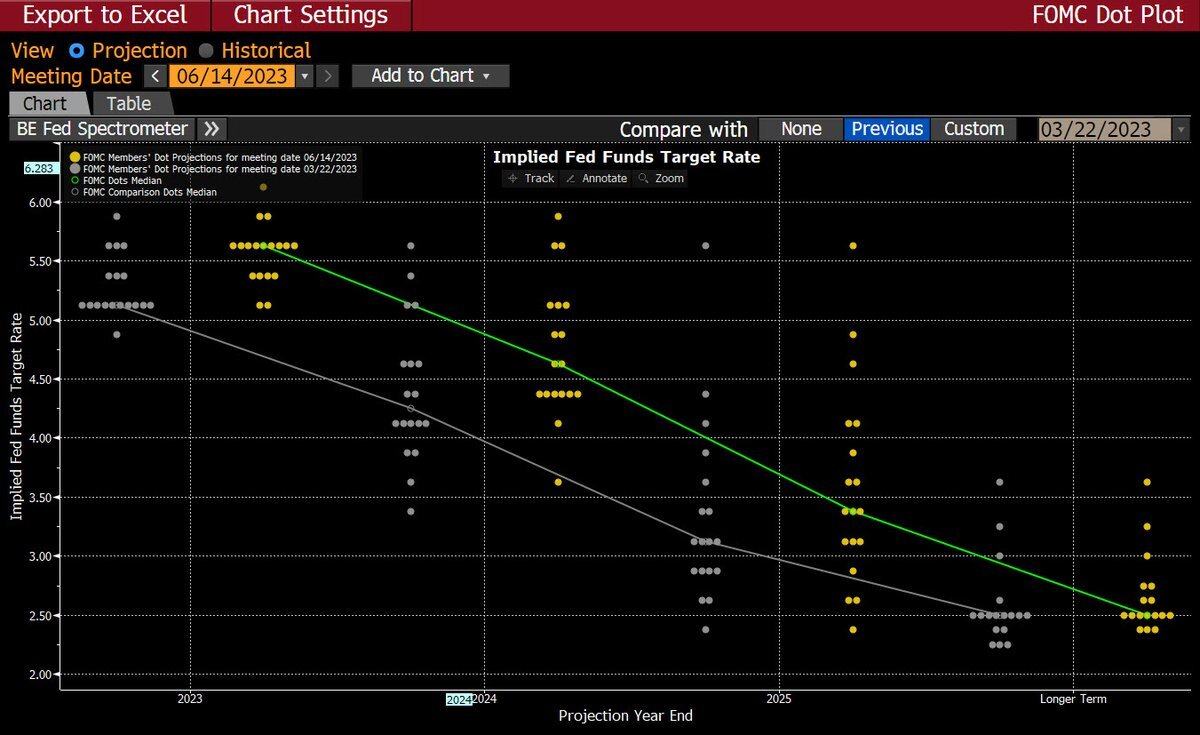The height and width of the screenshot is (735, 1200).
Task: Open comparison date 03/22/2023 dropdown arrow
Action: point(1180,129)
